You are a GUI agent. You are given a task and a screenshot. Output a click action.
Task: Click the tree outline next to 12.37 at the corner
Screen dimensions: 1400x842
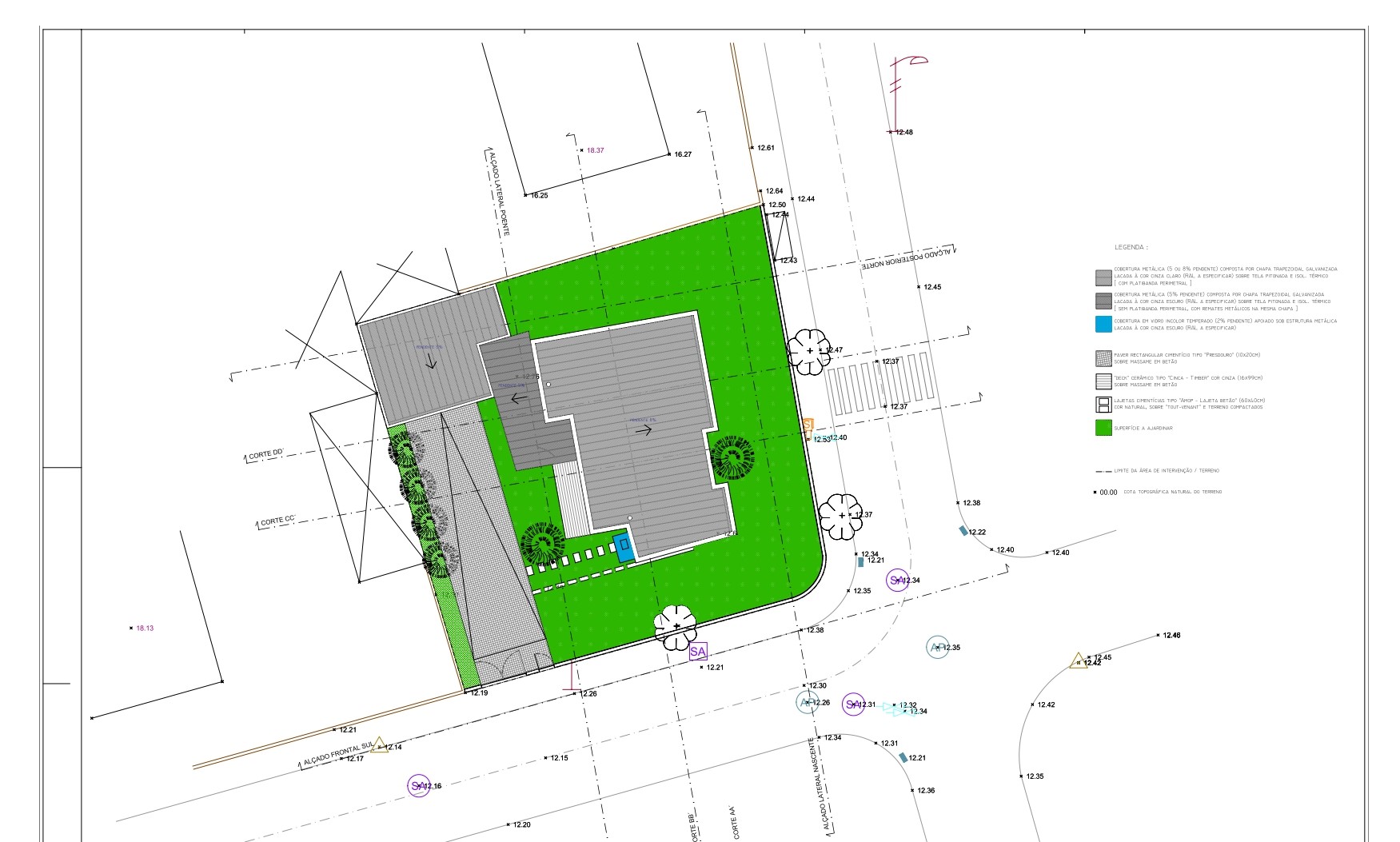tap(841, 516)
